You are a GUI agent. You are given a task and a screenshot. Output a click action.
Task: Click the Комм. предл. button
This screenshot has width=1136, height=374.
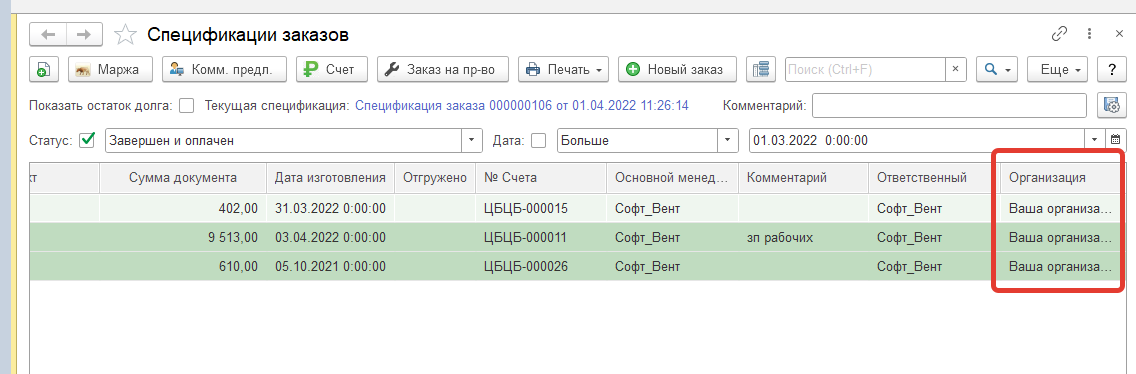pos(224,70)
